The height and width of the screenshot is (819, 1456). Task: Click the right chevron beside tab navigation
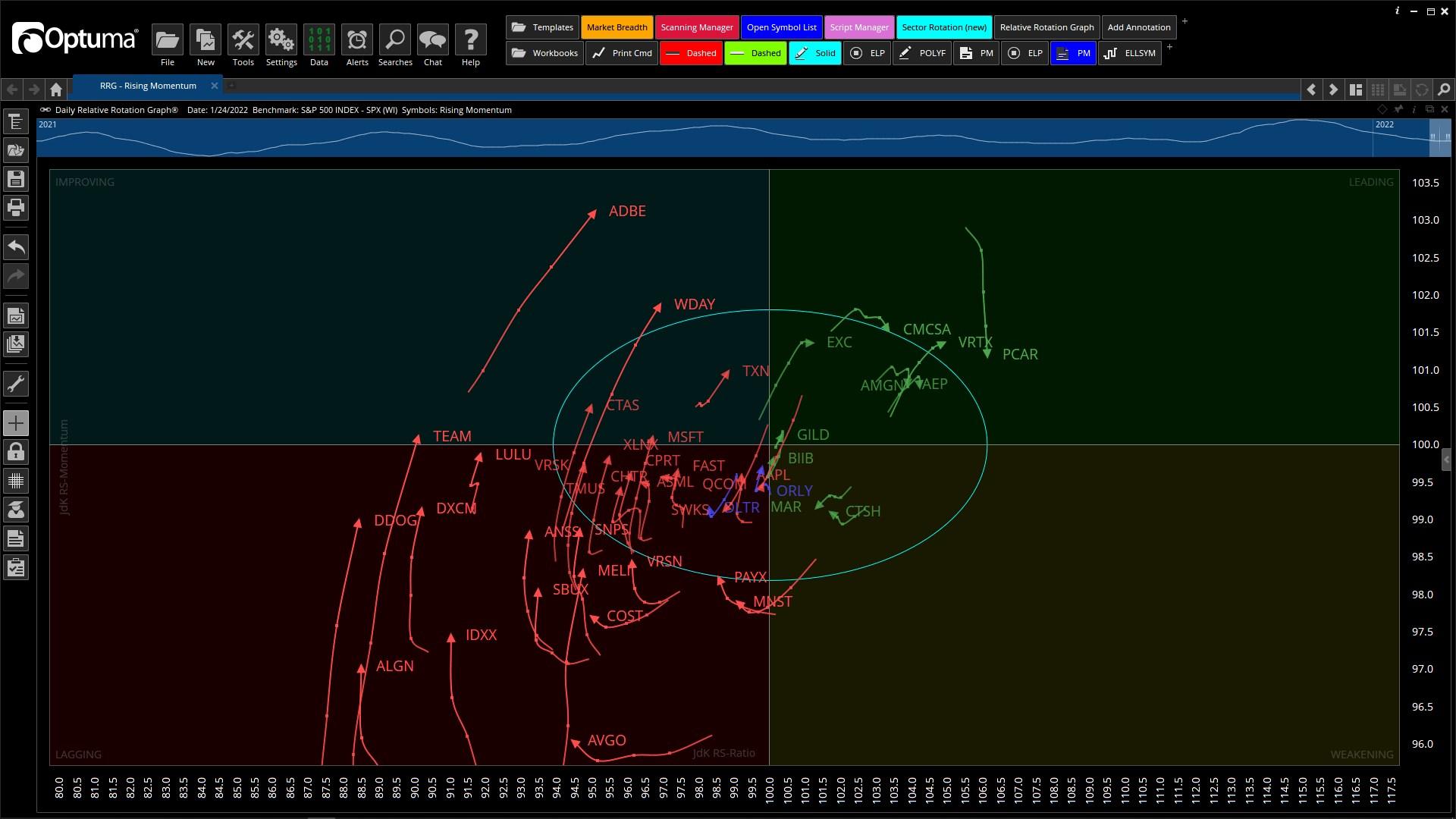(1333, 89)
